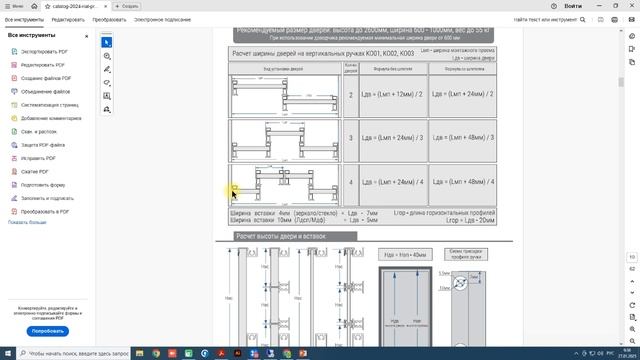Close the Все инструменты side panel
The width and height of the screenshot is (640, 360).
pyautogui.click(x=86, y=36)
